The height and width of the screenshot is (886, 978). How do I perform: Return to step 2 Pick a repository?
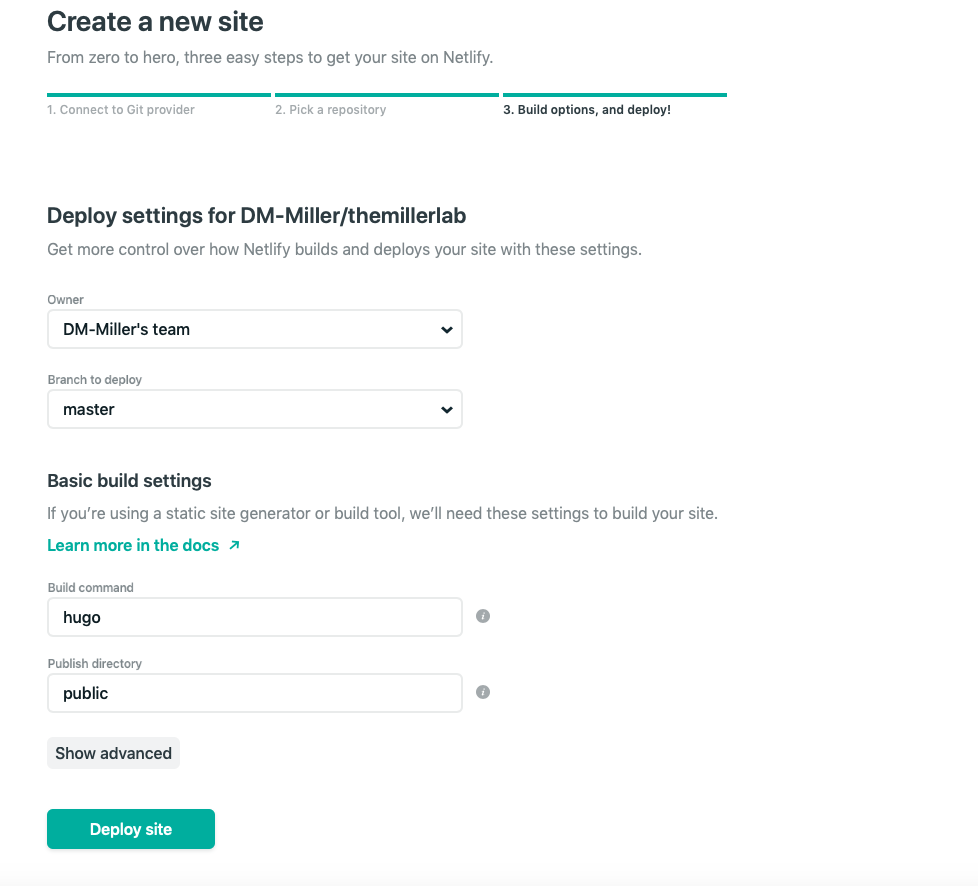click(331, 110)
